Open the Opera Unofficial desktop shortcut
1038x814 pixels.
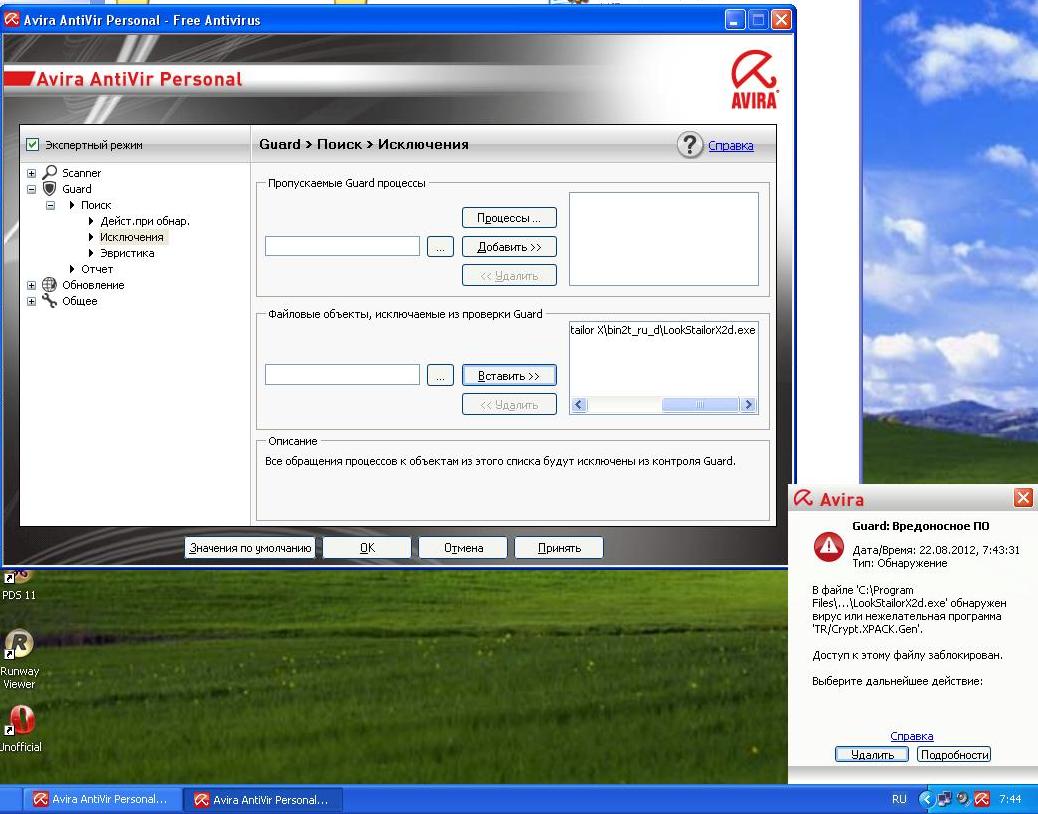point(20,728)
